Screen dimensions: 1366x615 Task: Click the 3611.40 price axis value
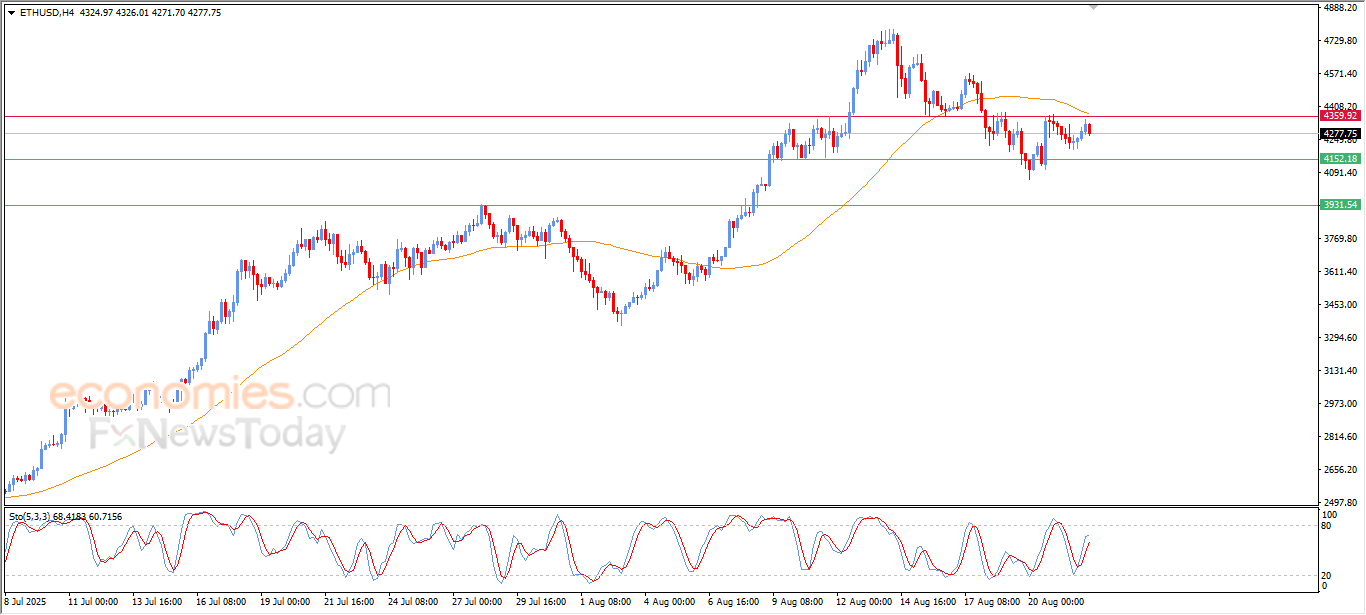click(x=1340, y=272)
